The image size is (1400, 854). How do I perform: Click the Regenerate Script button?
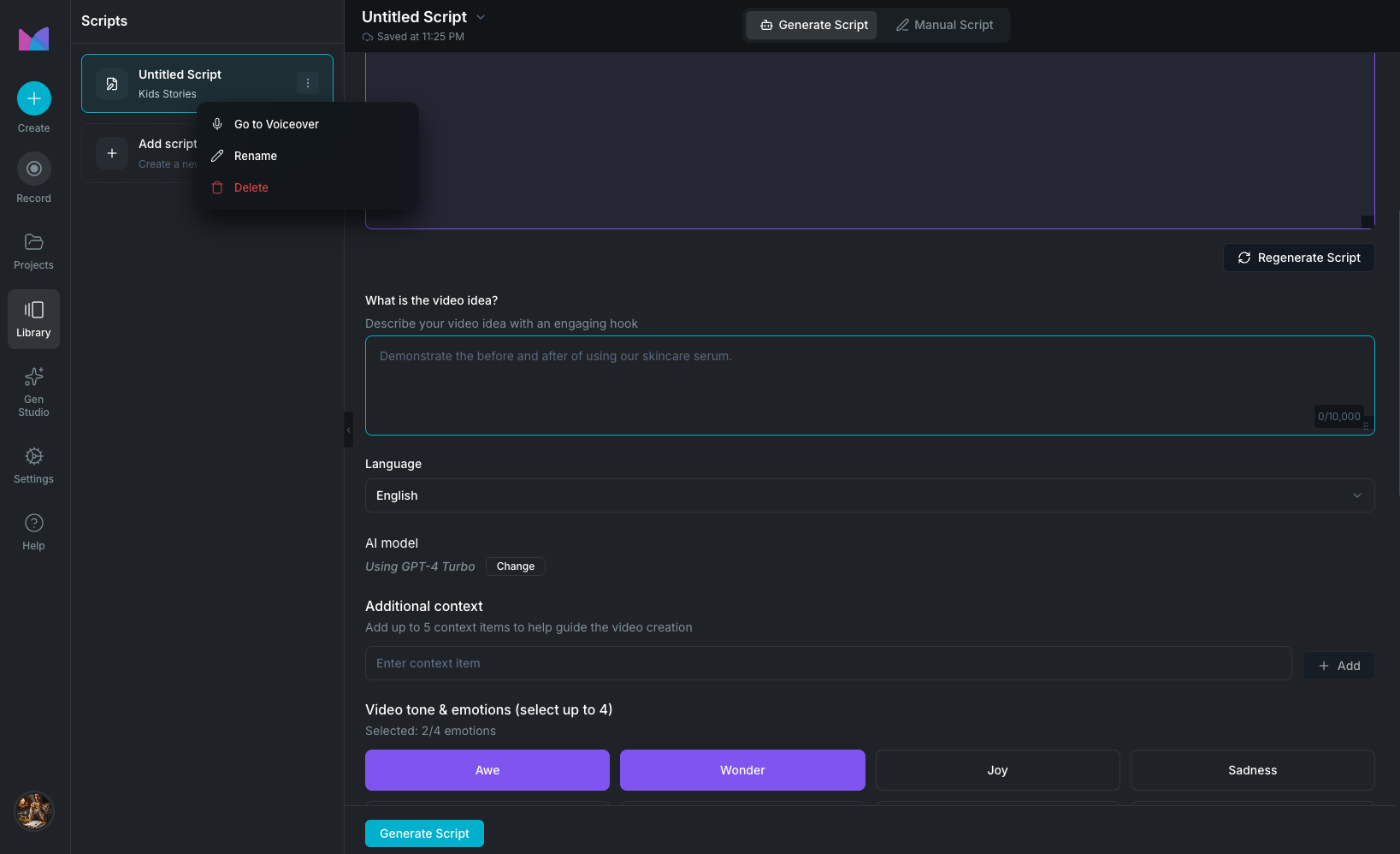click(x=1298, y=257)
